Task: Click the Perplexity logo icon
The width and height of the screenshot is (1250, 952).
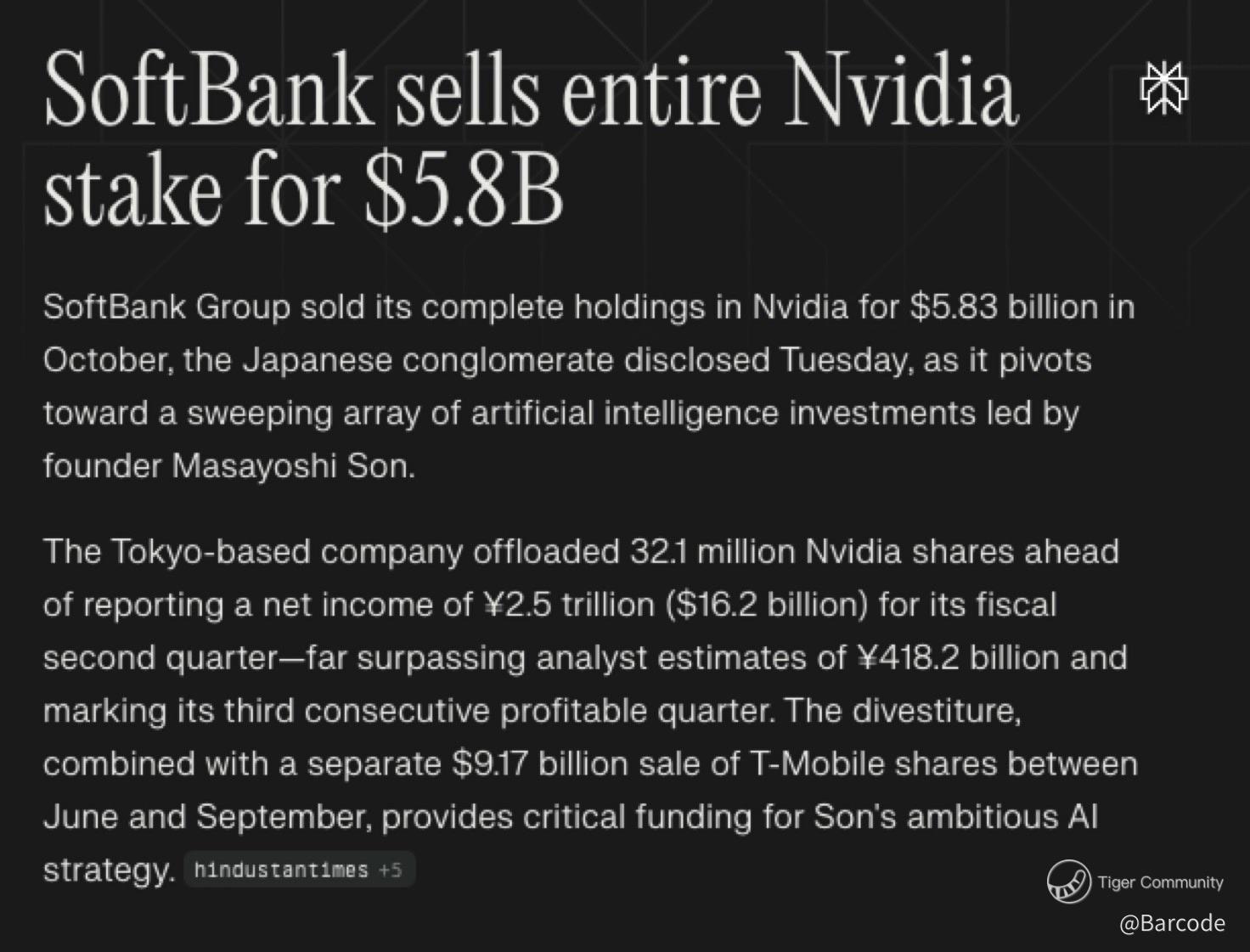Action: coord(1163,87)
